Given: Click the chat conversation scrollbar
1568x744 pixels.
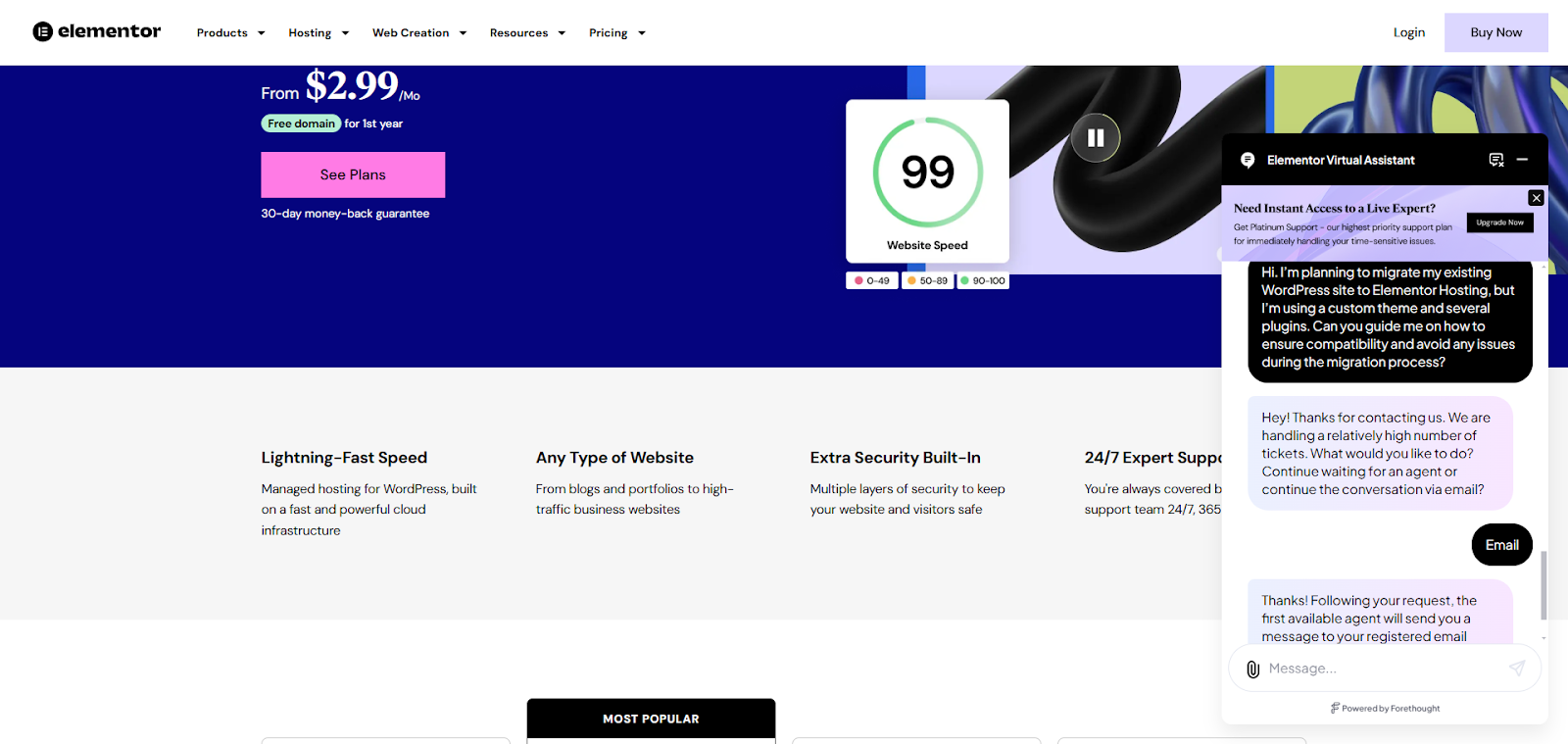Looking at the screenshot, I should 1543,585.
